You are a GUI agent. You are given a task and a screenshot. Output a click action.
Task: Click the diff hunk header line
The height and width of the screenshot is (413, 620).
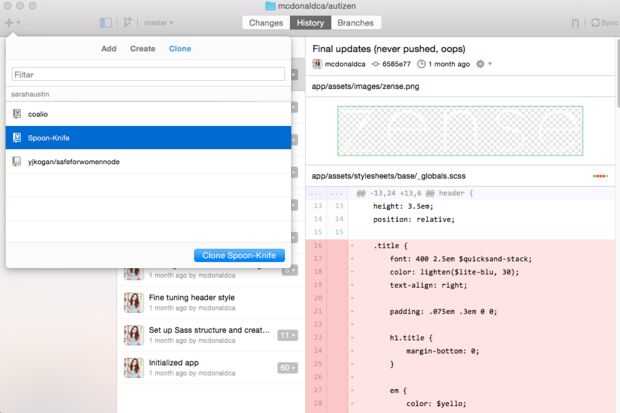(461, 193)
